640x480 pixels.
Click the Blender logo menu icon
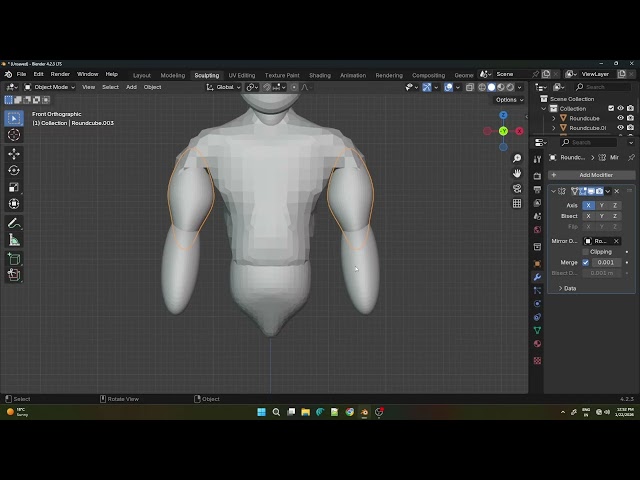[8, 74]
